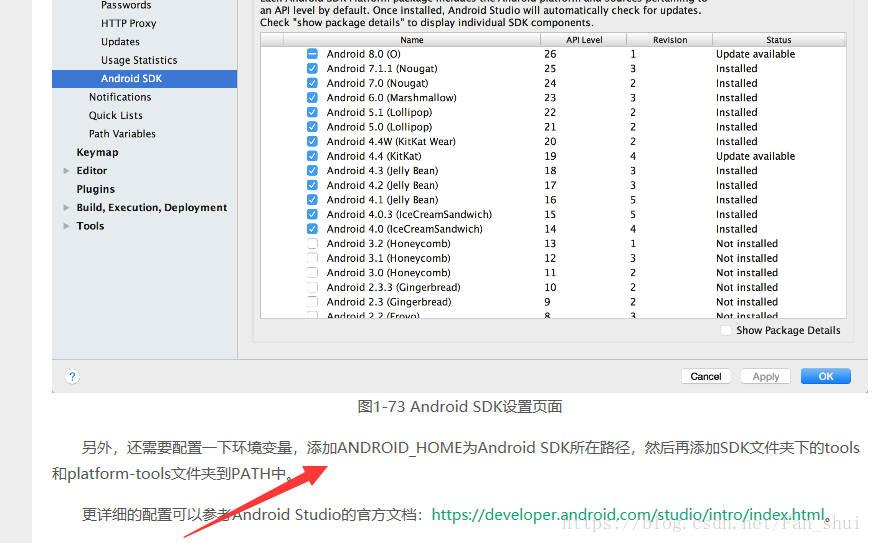Screen dimensions: 873x543
Task: Open Updates settings page
Action: 120,42
